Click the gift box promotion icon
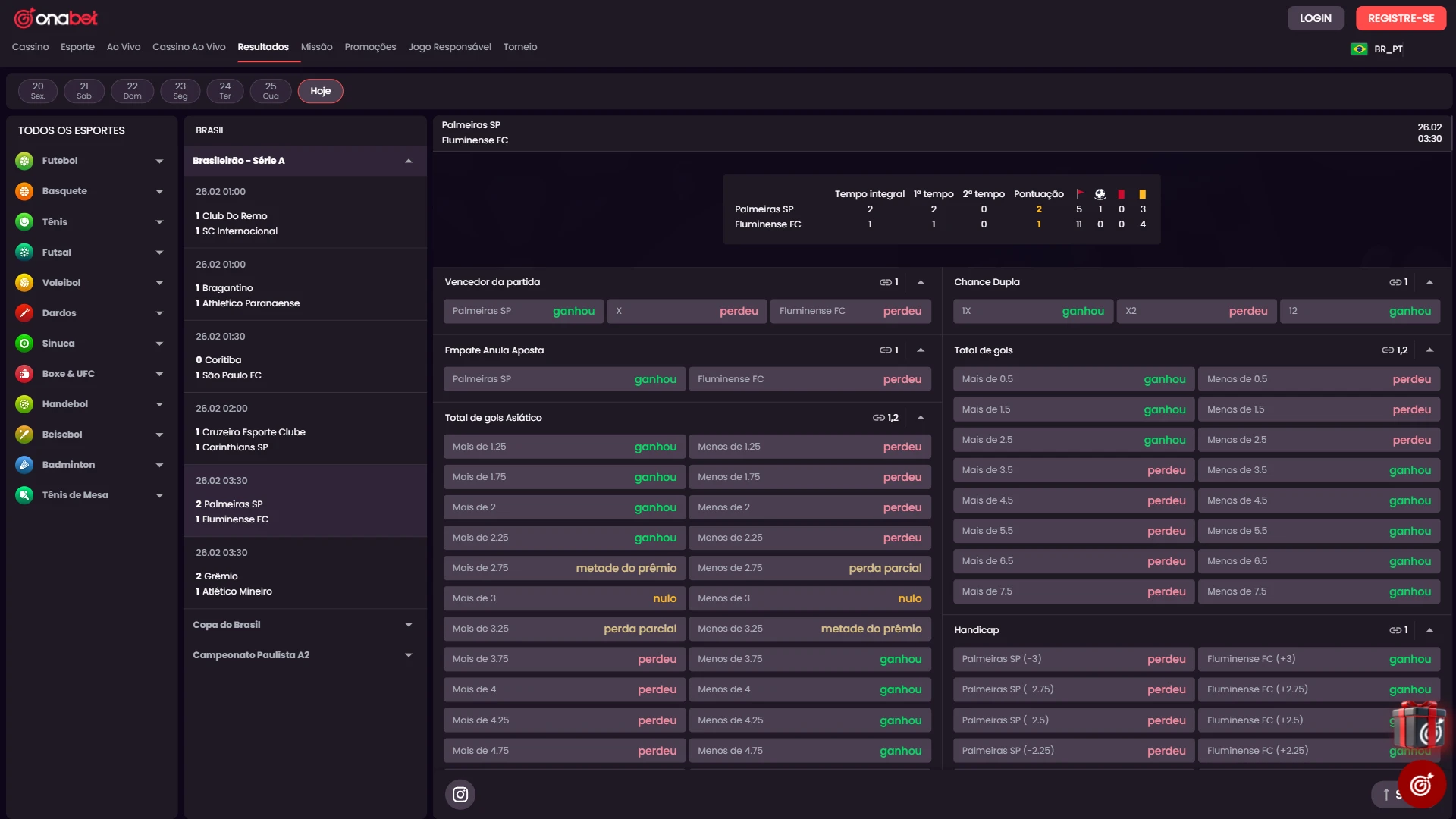The image size is (1456, 819). 1420,724
